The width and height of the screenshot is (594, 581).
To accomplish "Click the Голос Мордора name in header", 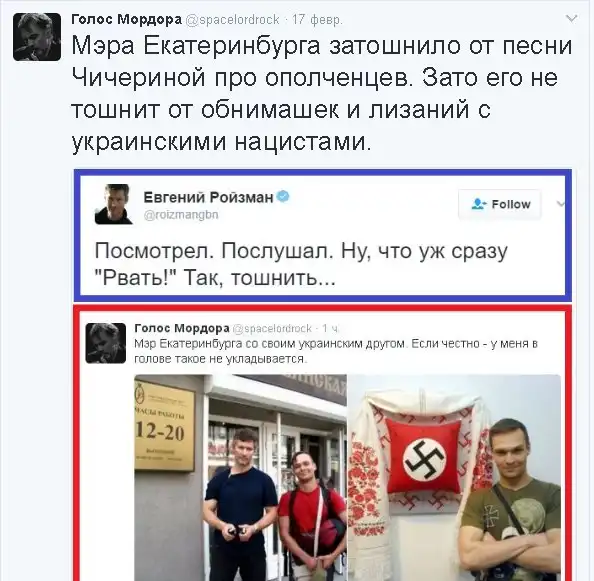I will tap(127, 19).
